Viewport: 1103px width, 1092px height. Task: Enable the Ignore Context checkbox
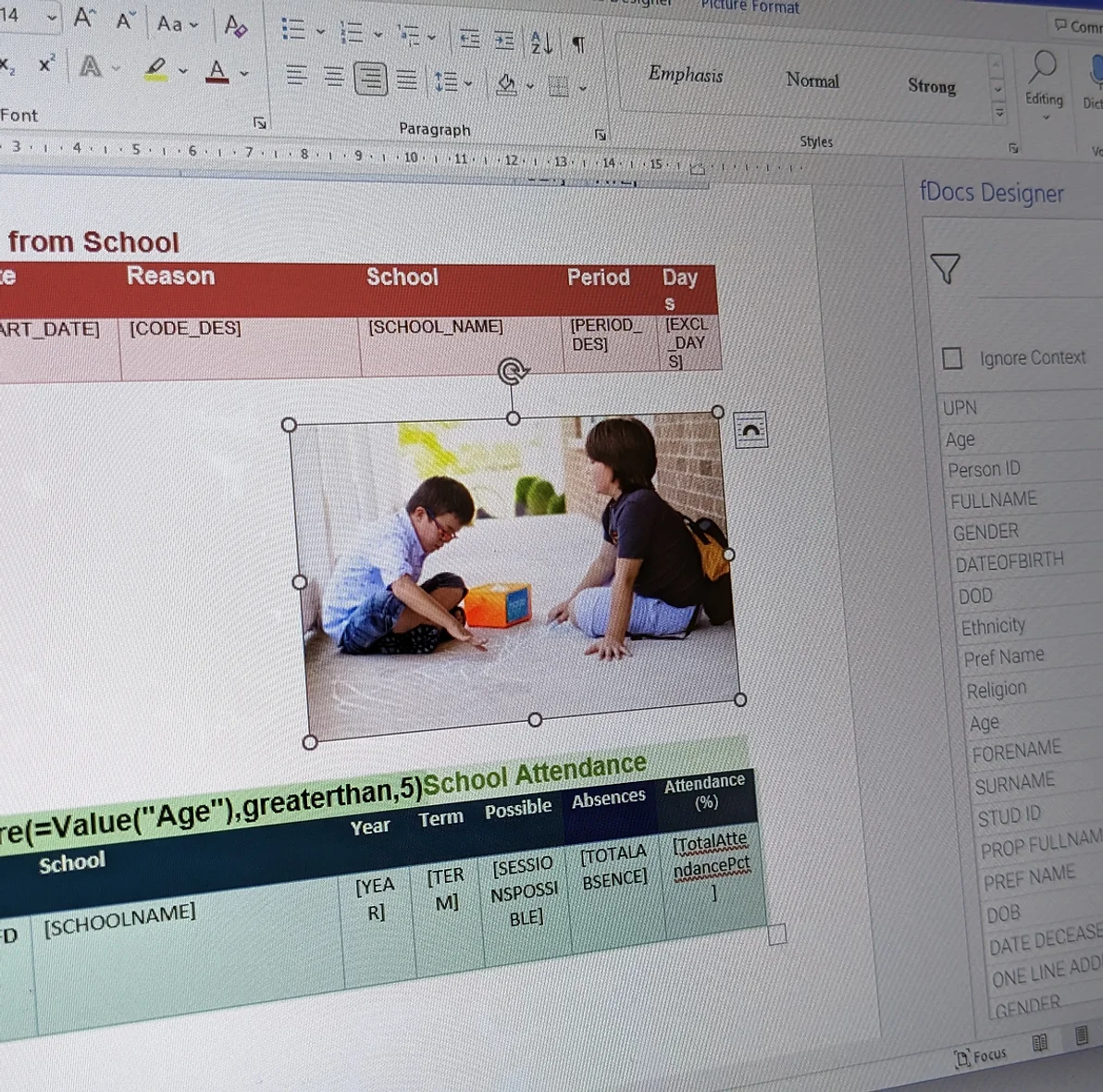(952, 358)
